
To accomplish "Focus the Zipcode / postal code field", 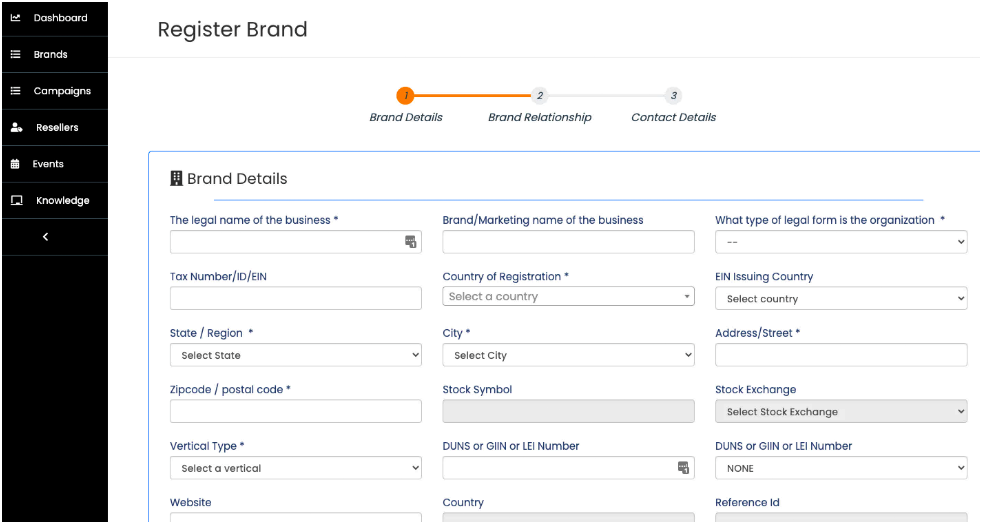I will [296, 411].
